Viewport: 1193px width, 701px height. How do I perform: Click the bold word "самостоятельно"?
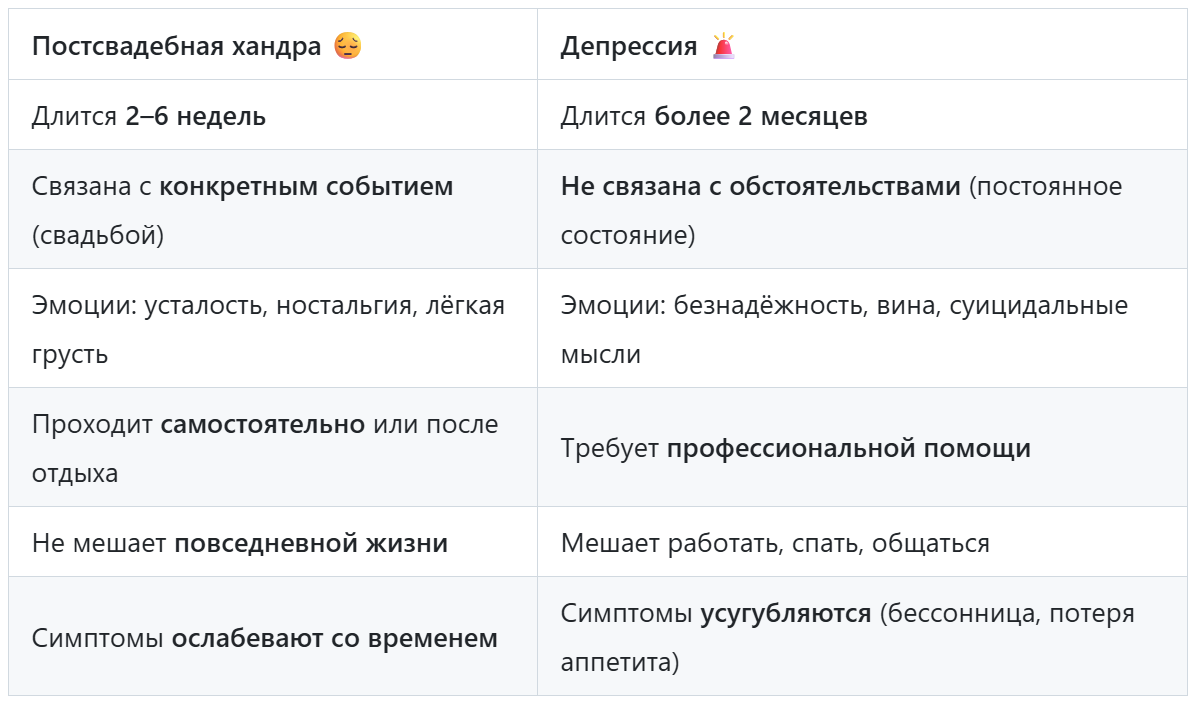pyautogui.click(x=263, y=424)
